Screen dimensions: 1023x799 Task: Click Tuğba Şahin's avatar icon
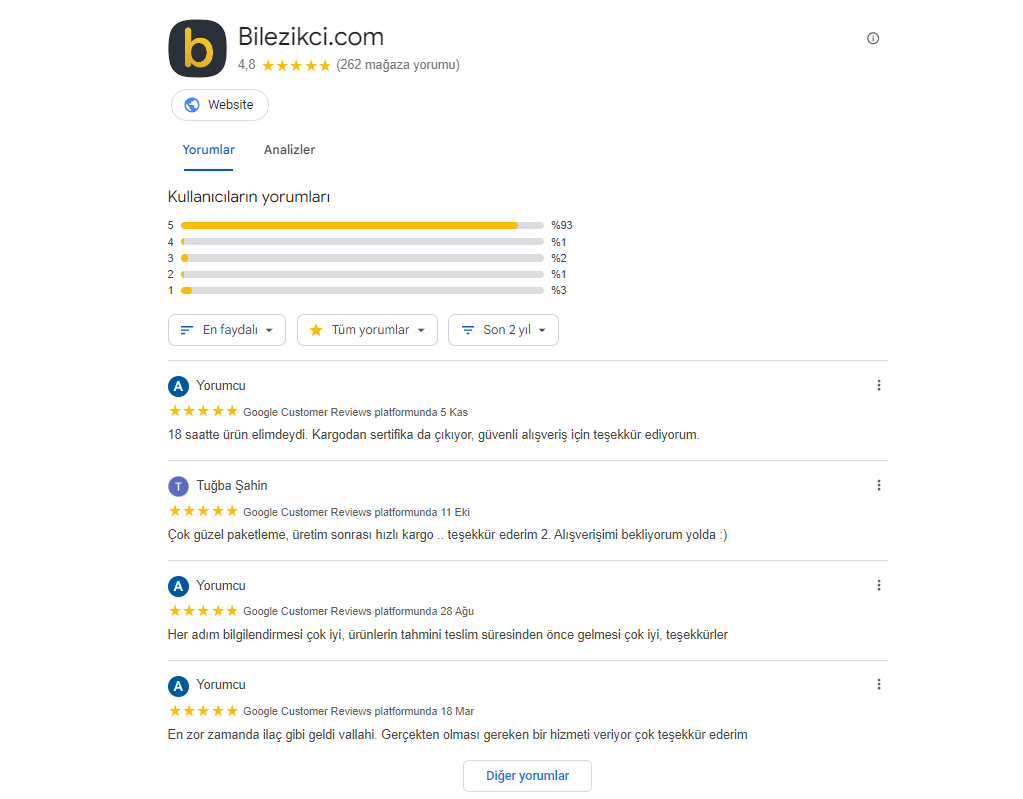[178, 486]
